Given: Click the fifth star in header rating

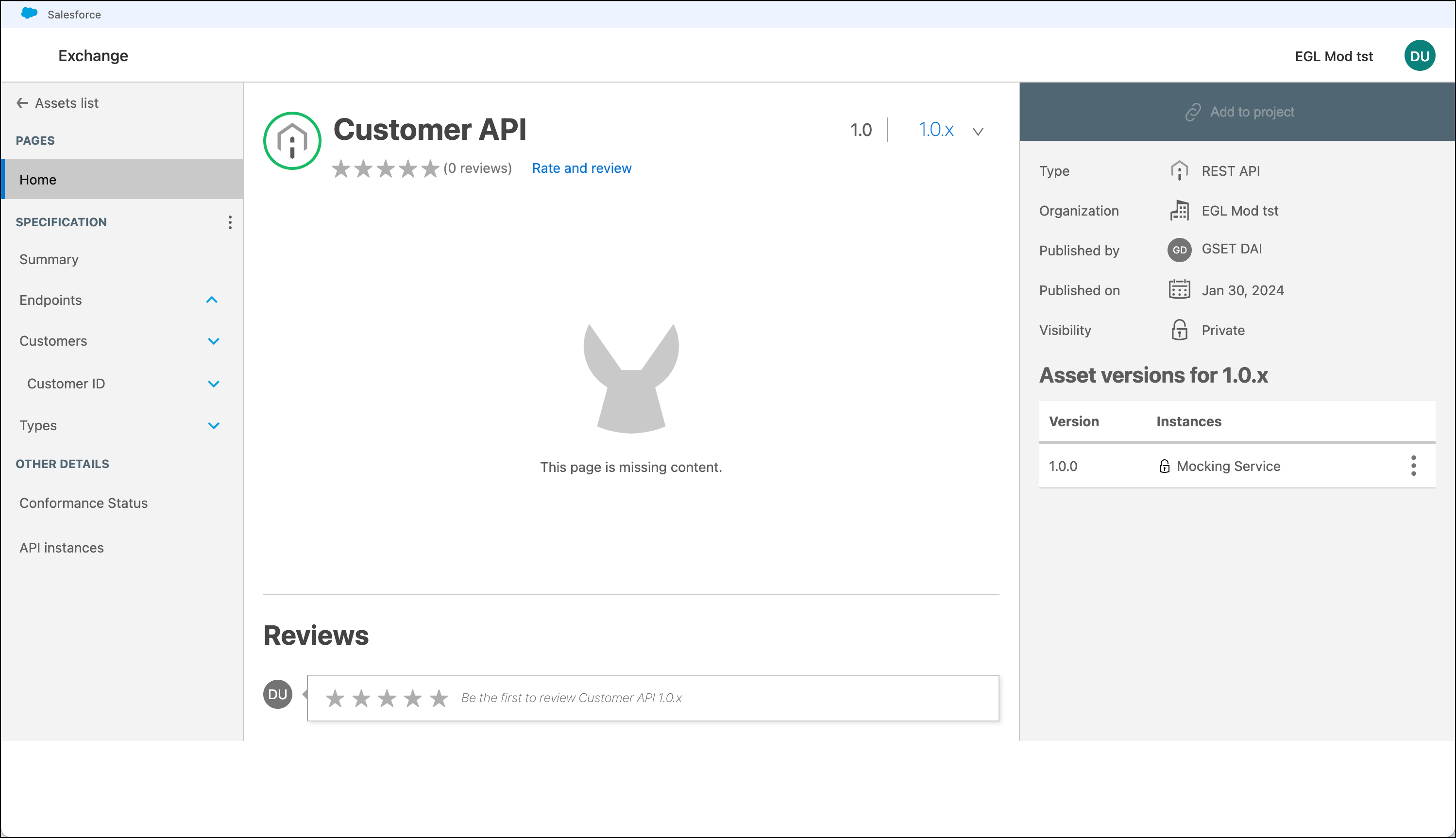Looking at the screenshot, I should [x=430, y=168].
